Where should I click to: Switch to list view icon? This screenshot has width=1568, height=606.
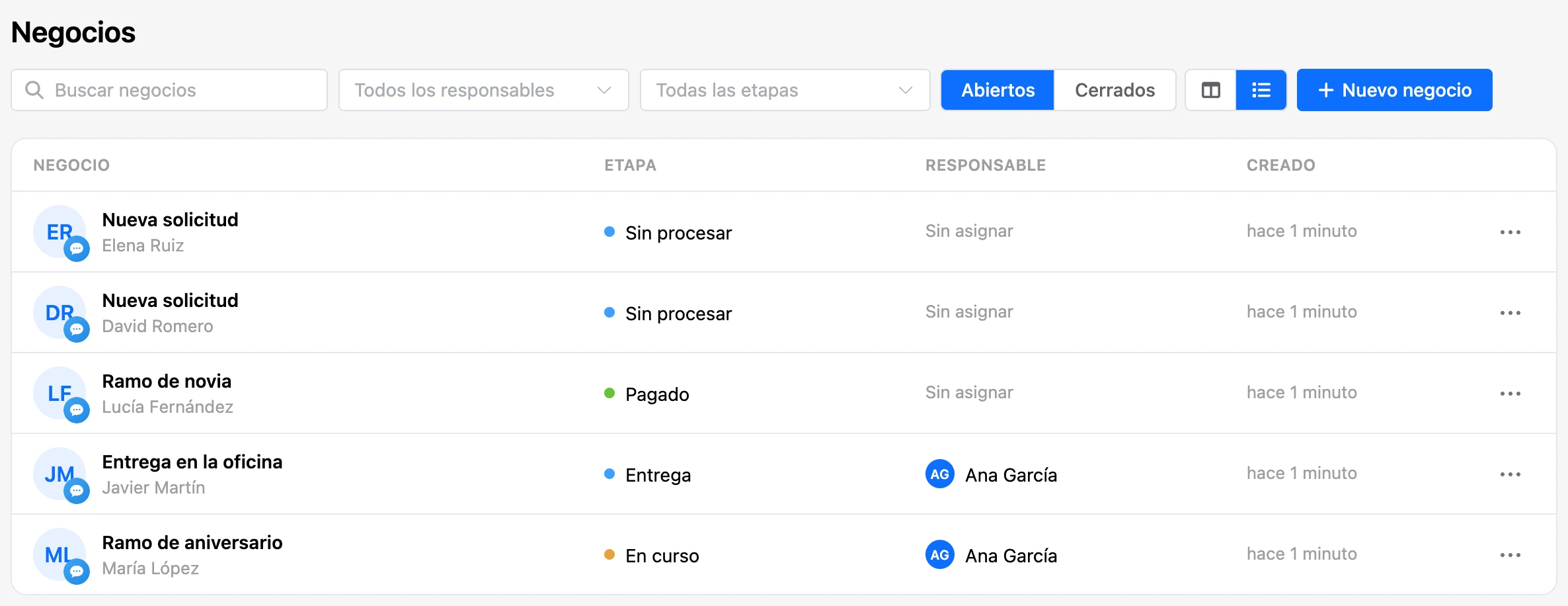pyautogui.click(x=1261, y=90)
